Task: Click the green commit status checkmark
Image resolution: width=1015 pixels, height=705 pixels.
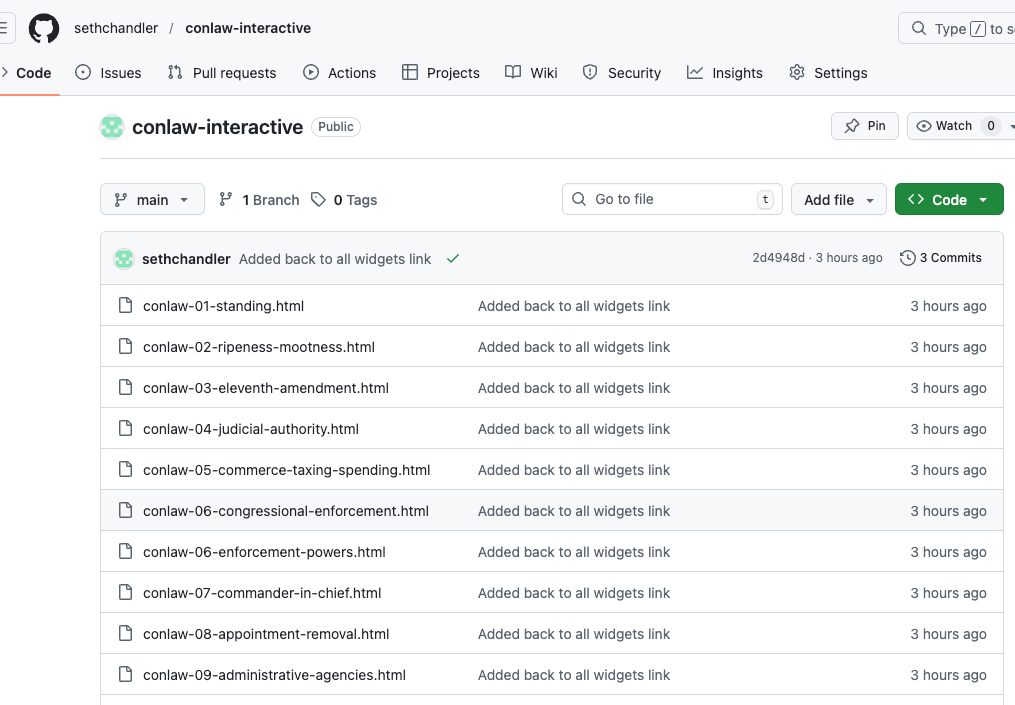Action: coord(453,259)
